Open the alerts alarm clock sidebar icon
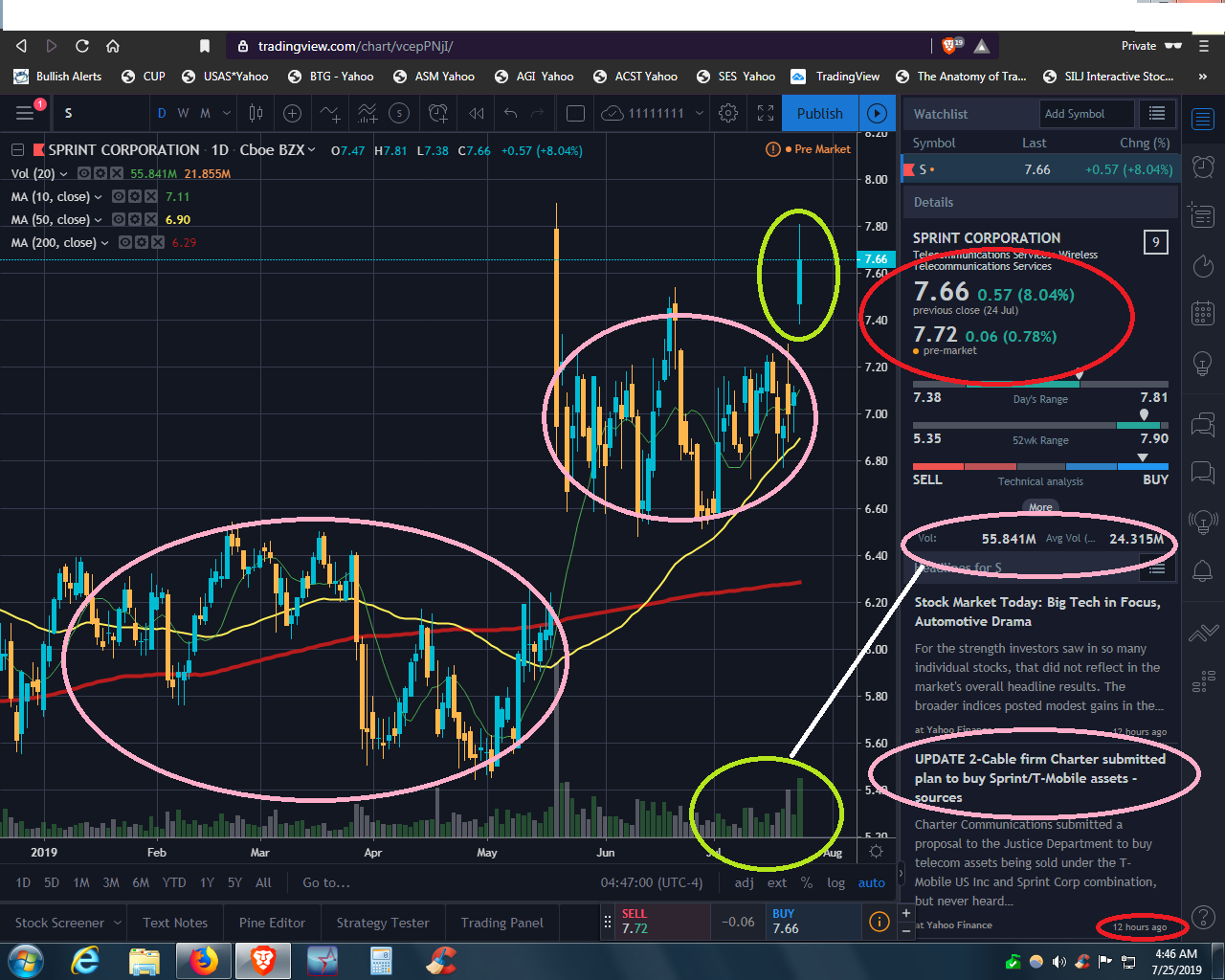This screenshot has height=980, width=1225. coord(1203,167)
